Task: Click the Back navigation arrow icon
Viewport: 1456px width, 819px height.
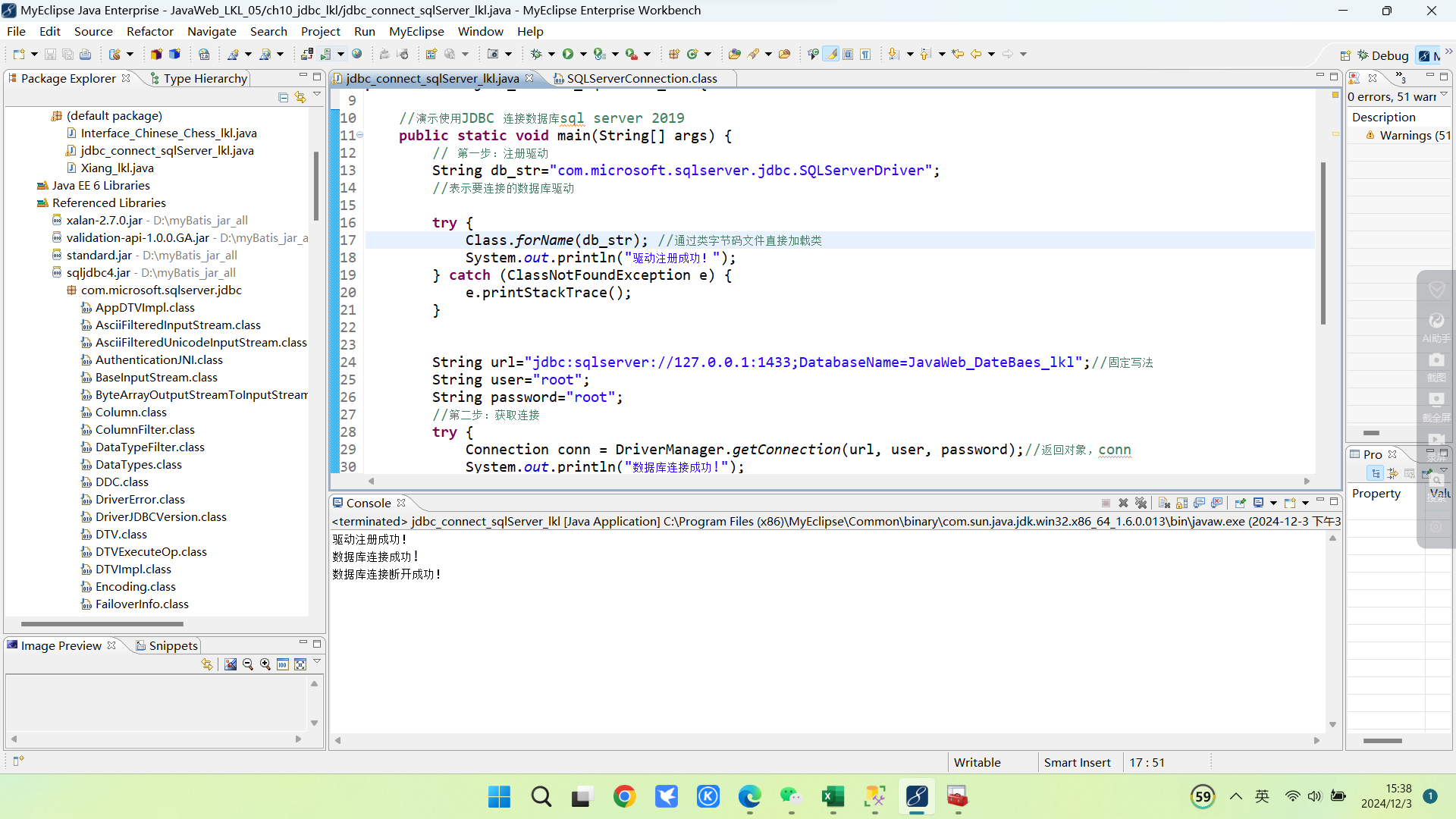Action: pyautogui.click(x=976, y=54)
